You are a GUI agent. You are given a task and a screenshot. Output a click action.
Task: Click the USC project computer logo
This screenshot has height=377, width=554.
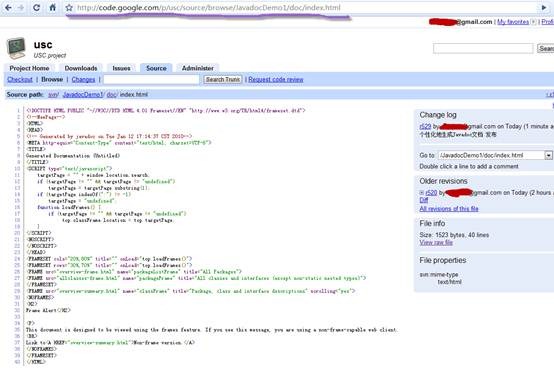16,48
